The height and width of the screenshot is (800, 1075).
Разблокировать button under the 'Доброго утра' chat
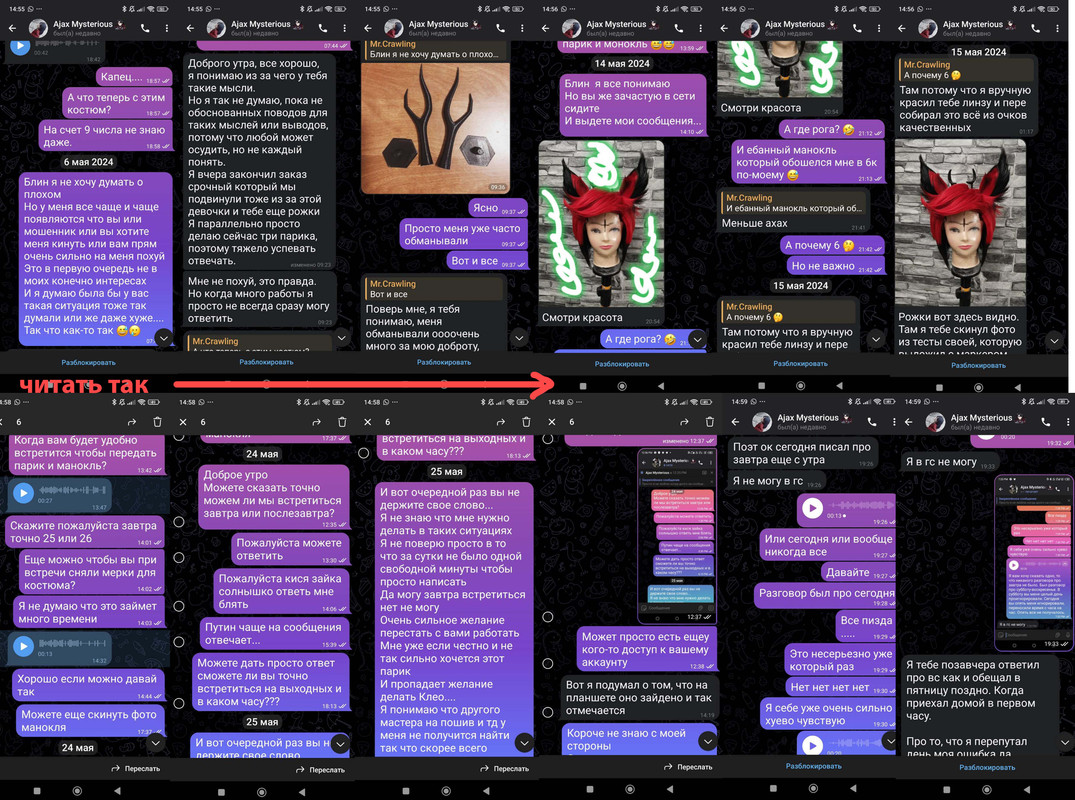[267, 362]
